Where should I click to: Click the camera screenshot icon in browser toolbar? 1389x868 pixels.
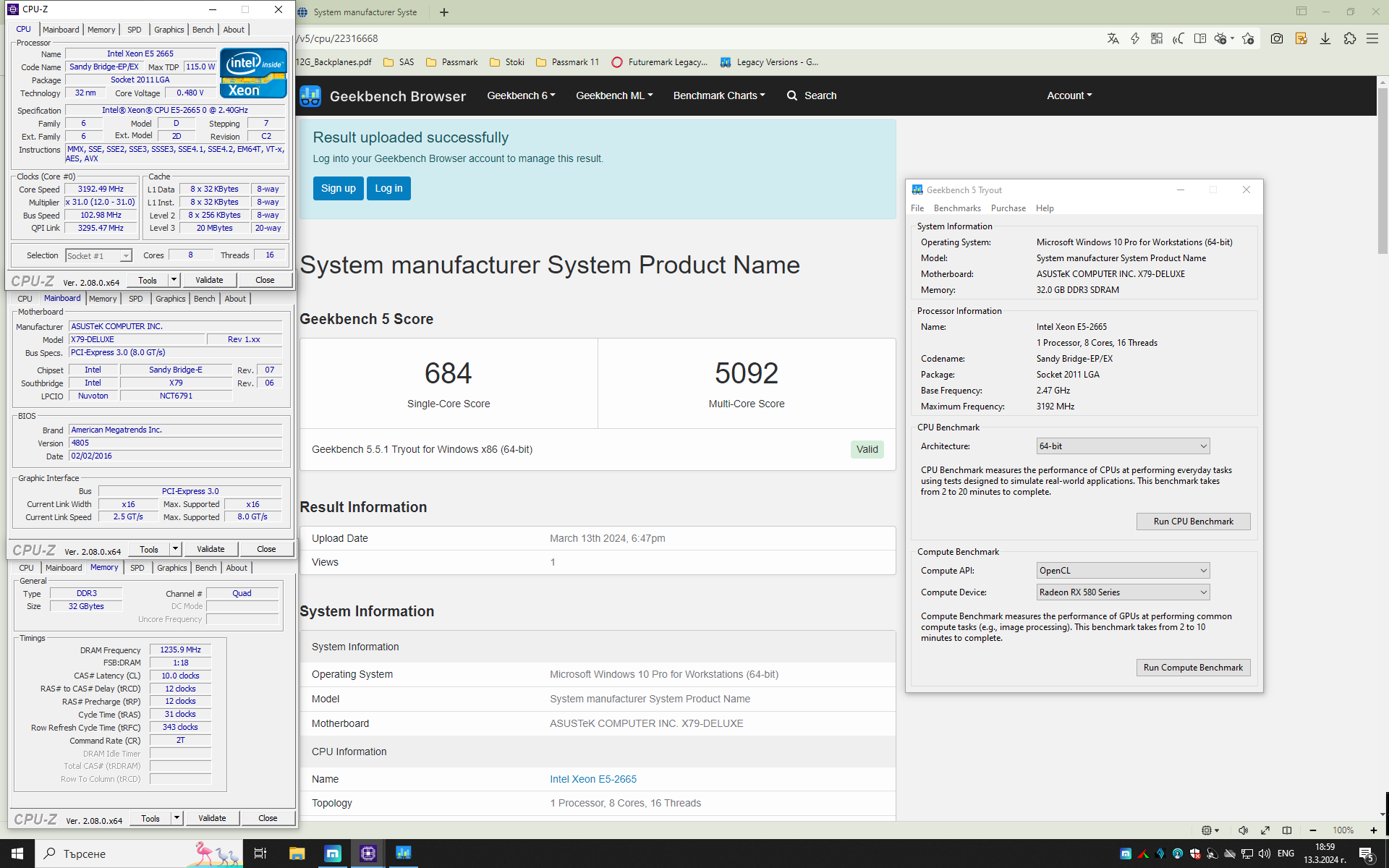(1277, 38)
